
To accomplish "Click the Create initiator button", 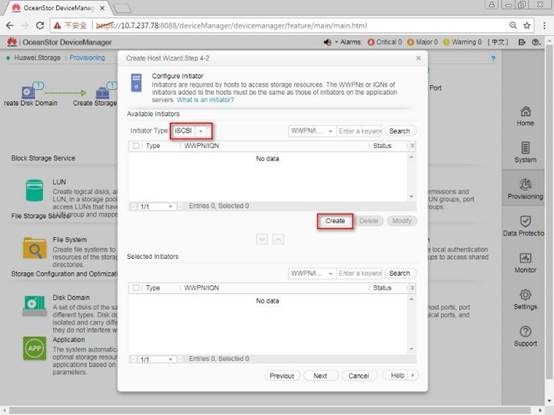I will [335, 221].
